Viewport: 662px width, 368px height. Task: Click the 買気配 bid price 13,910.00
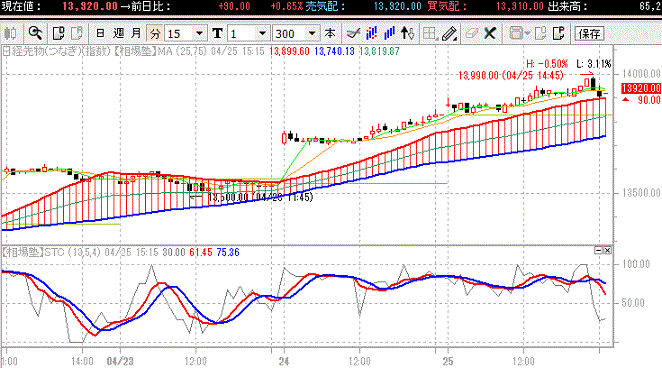(x=520, y=6)
